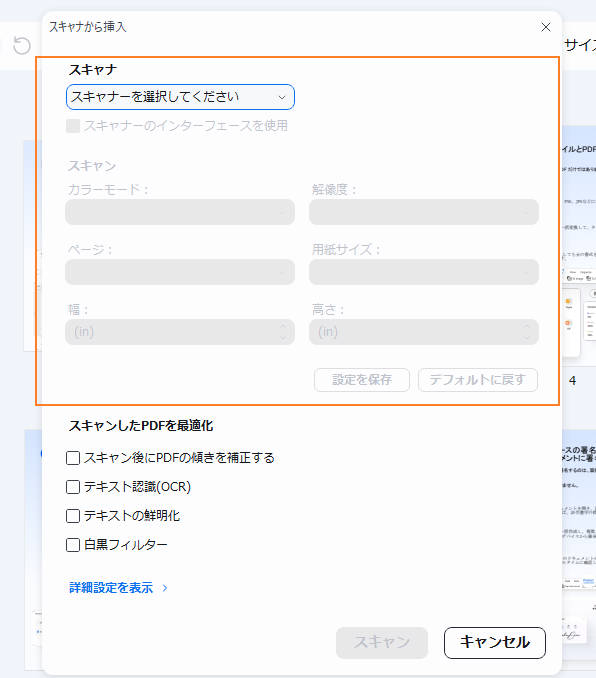This screenshot has height=678, width=596.
Task: Check スキャン後にPDFの傾きを補正する
Action: click(73, 458)
